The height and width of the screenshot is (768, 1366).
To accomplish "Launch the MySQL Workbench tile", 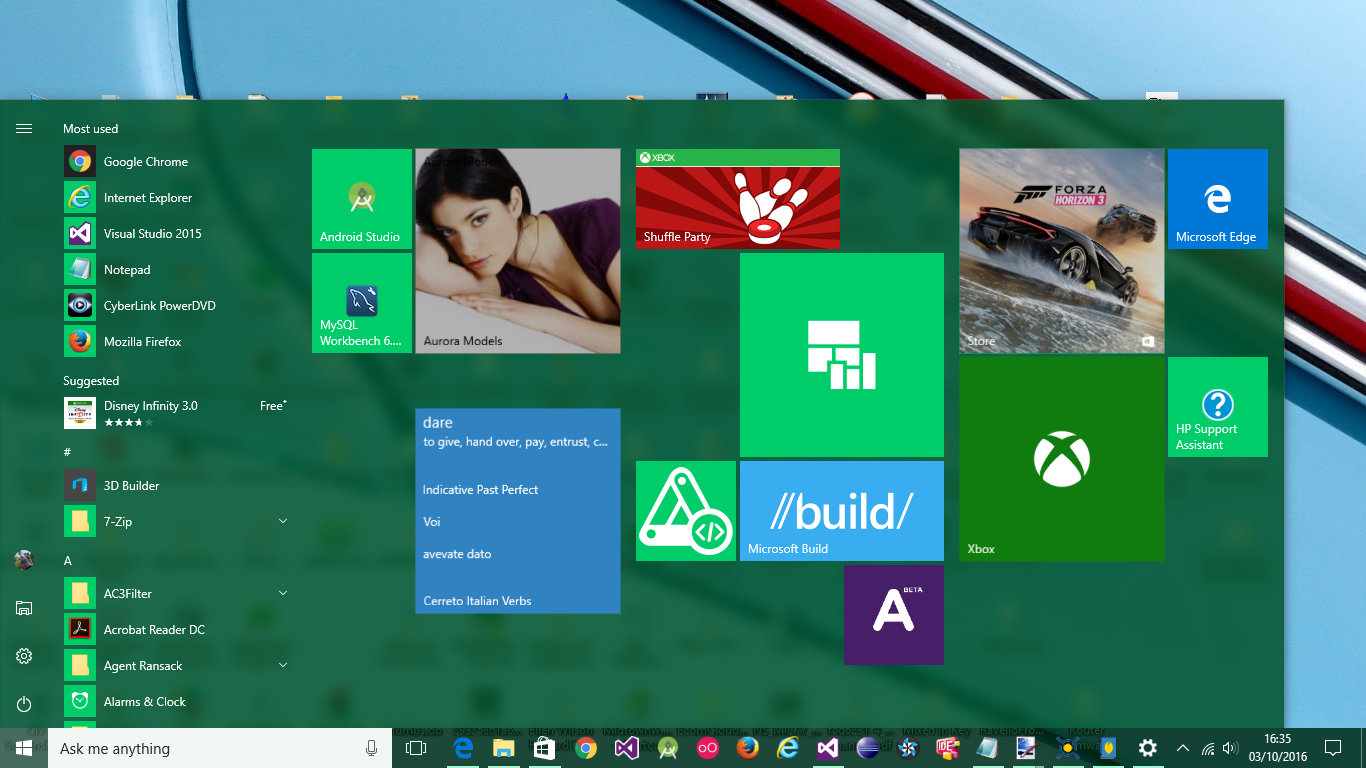I will pyautogui.click(x=362, y=303).
